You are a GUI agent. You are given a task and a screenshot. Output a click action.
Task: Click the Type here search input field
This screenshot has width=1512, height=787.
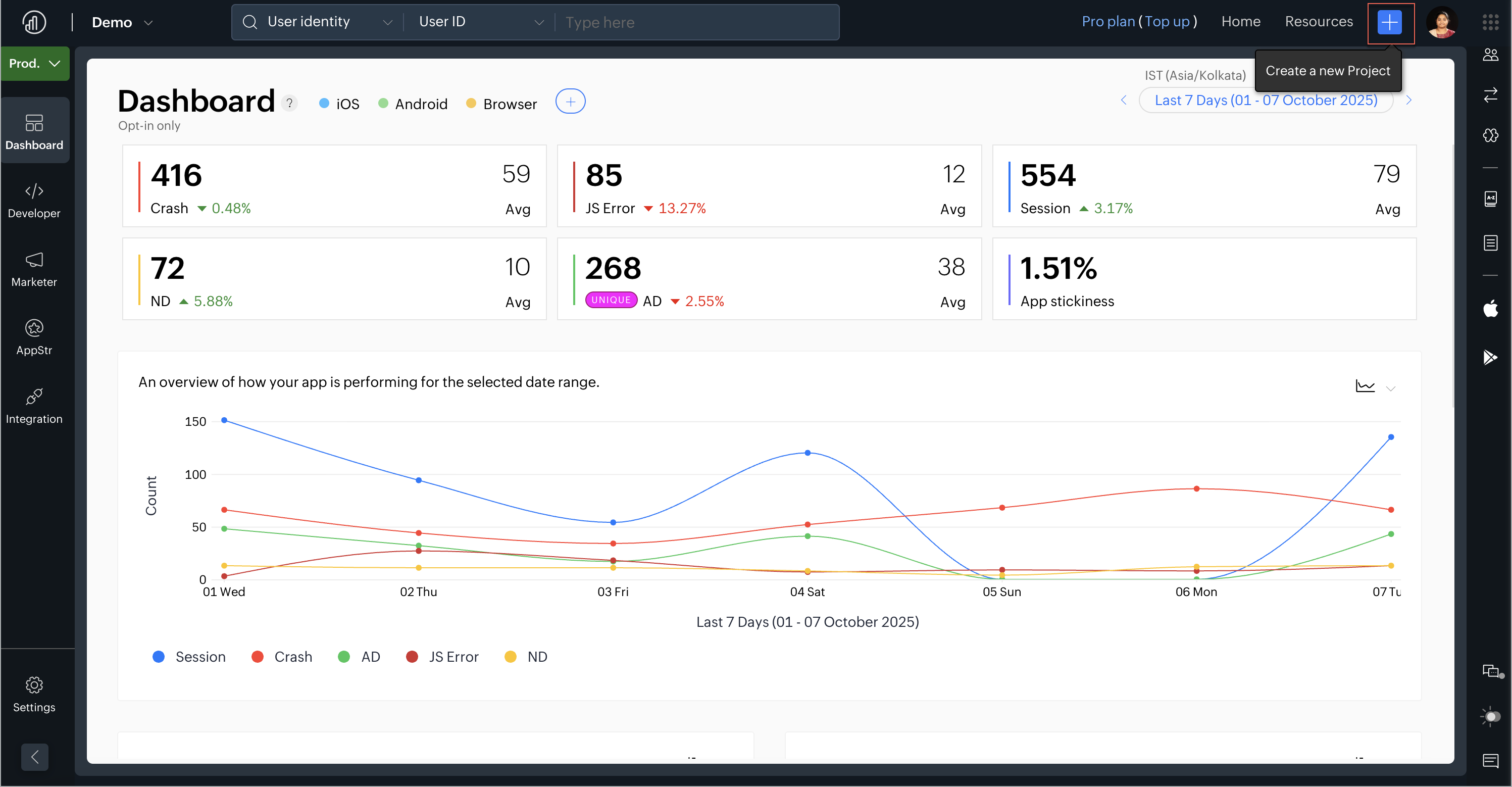coord(695,22)
